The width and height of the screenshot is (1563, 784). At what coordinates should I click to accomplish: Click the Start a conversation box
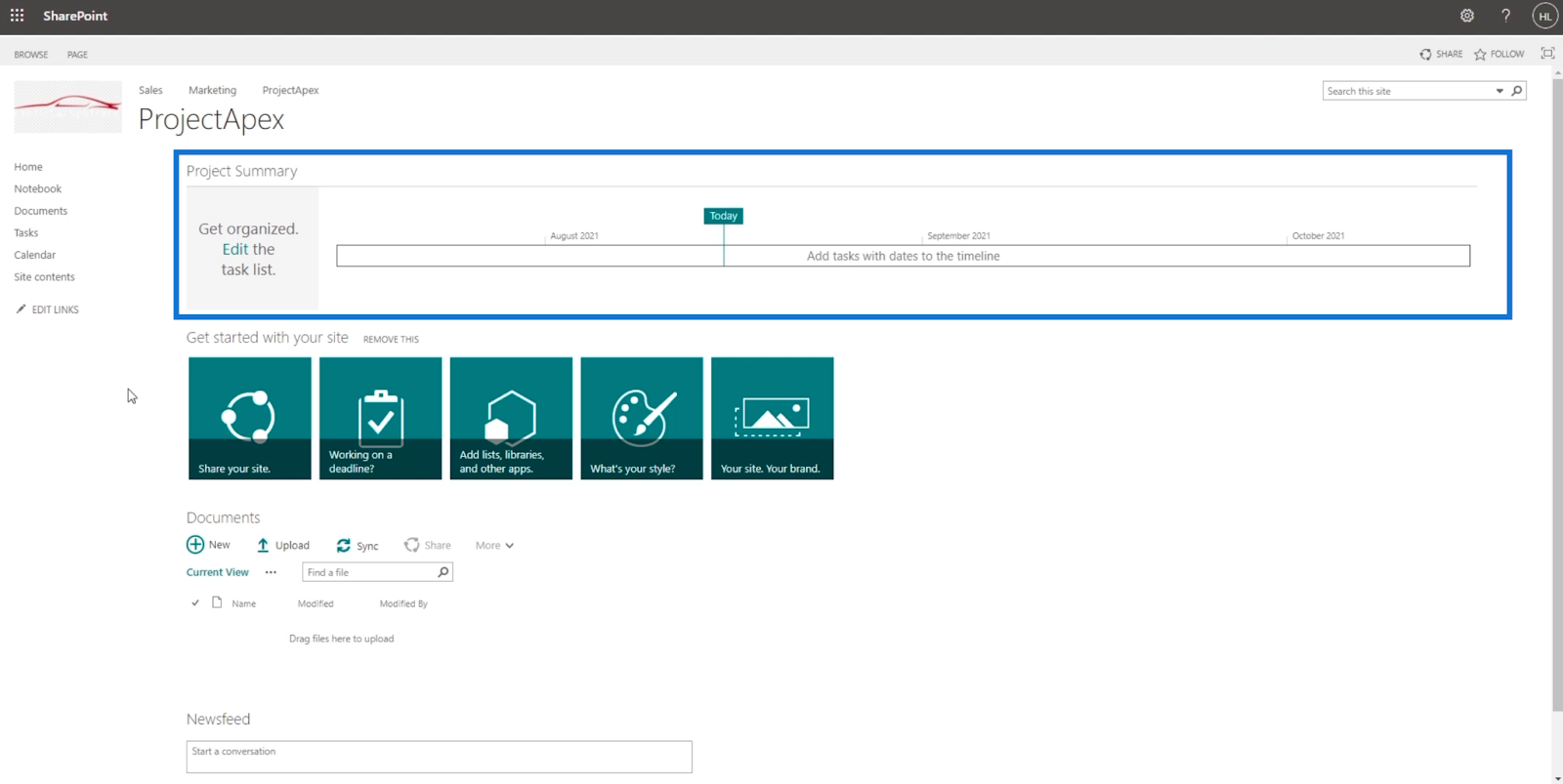click(440, 757)
